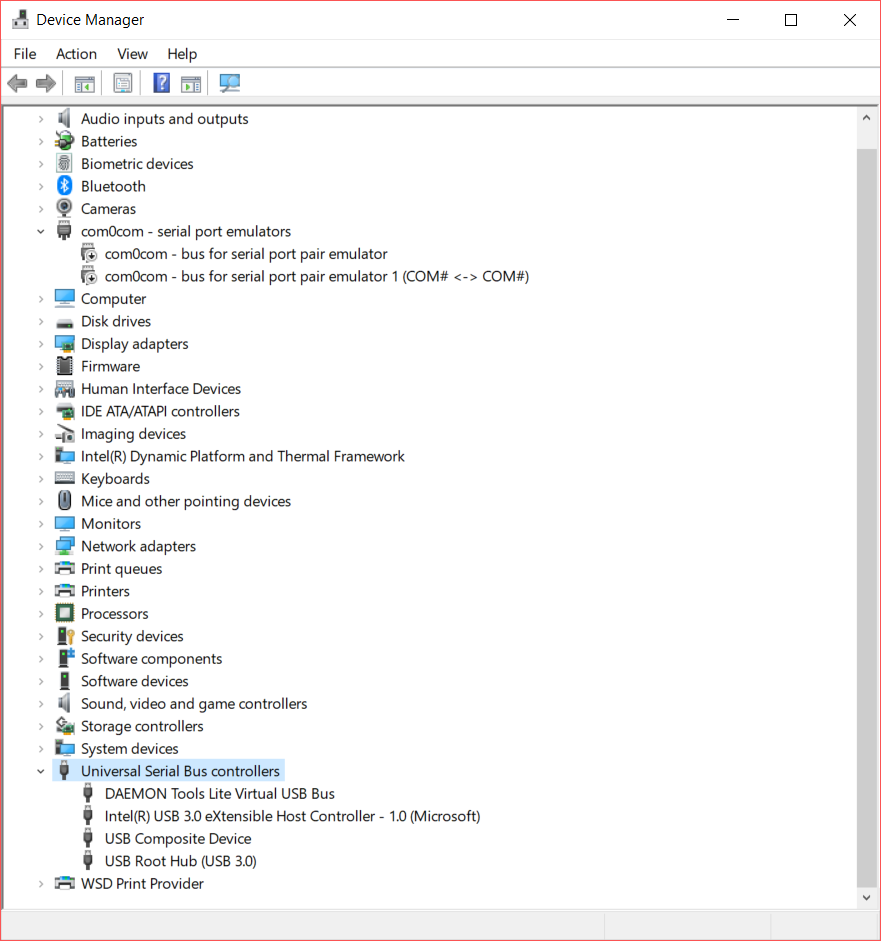
Task: Expand the Processors category arrow
Action: click(x=41, y=614)
